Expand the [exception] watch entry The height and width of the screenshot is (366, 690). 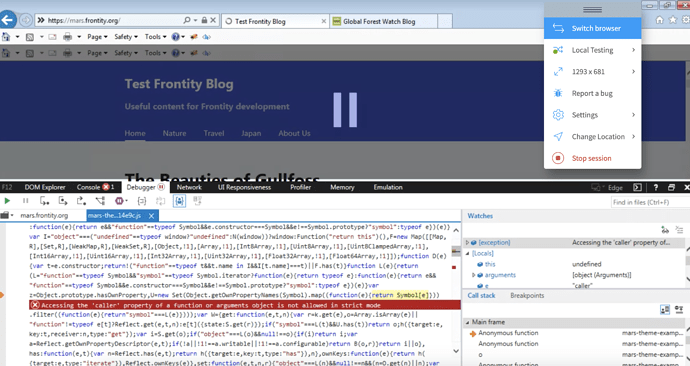pos(467,242)
